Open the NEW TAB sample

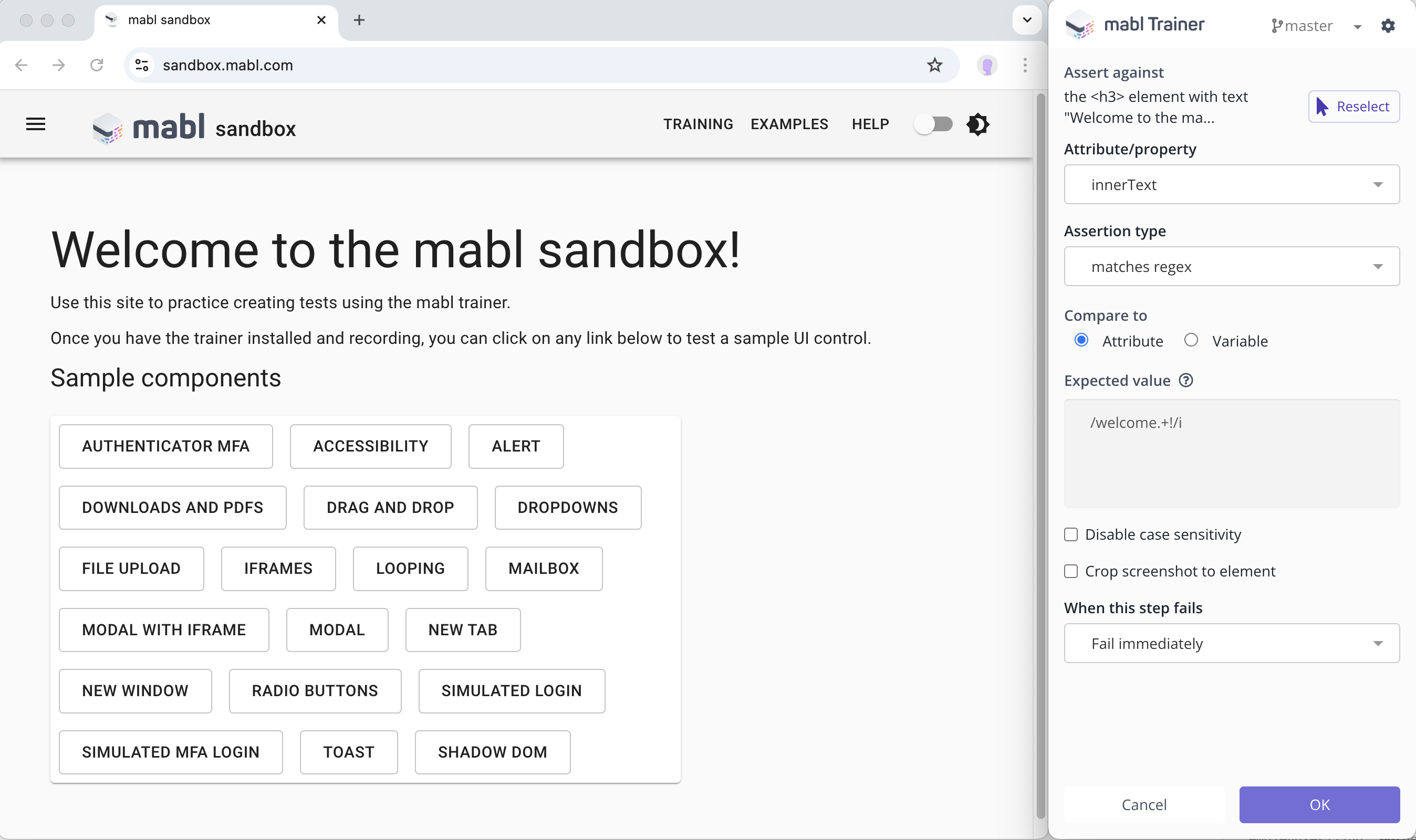[463, 629]
